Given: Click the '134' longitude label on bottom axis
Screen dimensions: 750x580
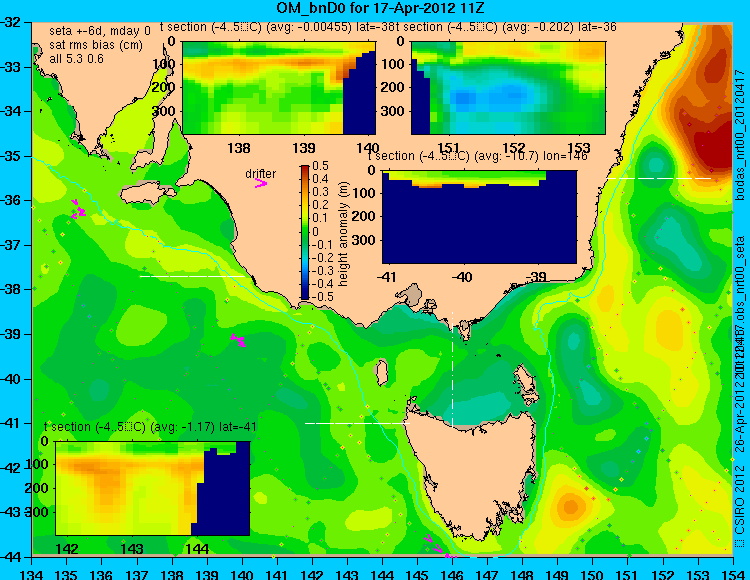Looking at the screenshot, I should point(32,574).
